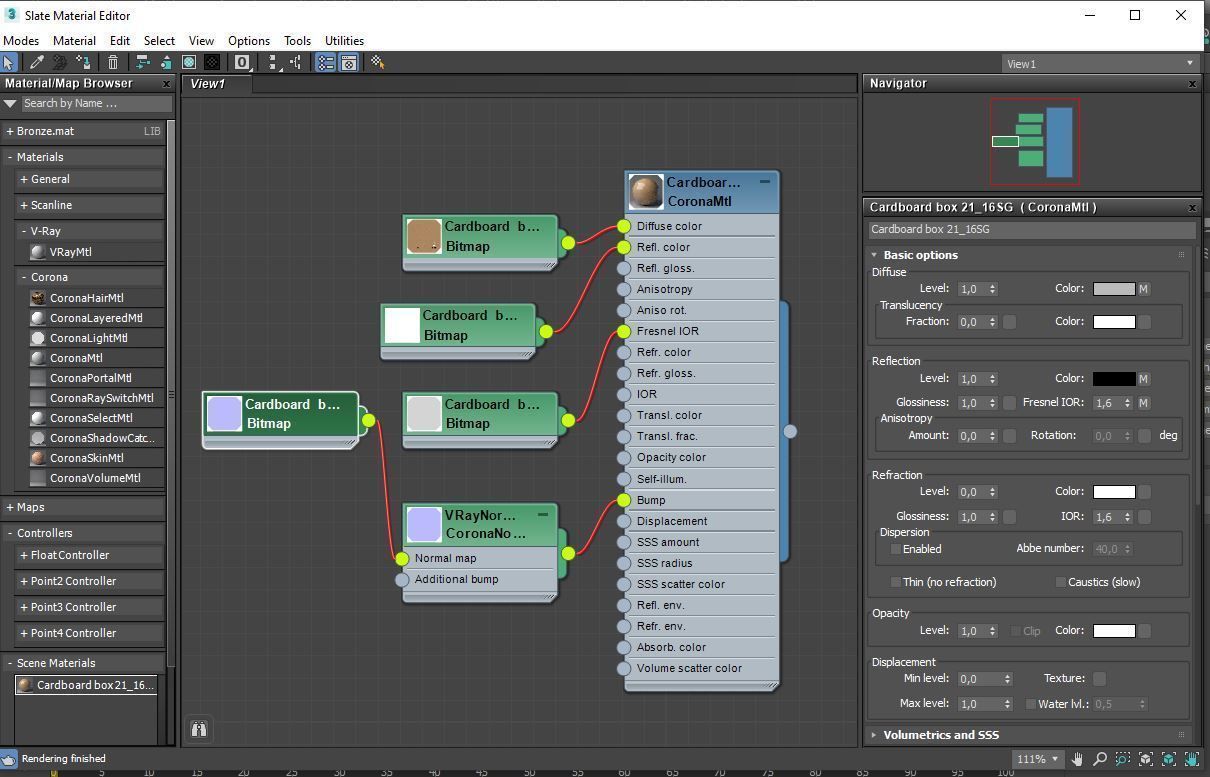Select Cardboard box scene material
Screen dimensions: 1210x777
pyautogui.click(x=86, y=685)
